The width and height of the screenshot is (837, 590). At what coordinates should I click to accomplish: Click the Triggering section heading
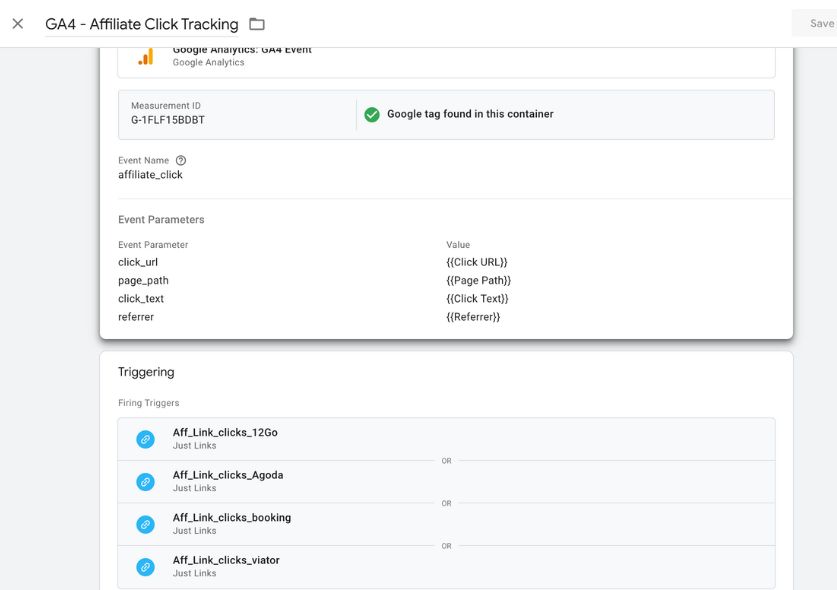(x=146, y=372)
